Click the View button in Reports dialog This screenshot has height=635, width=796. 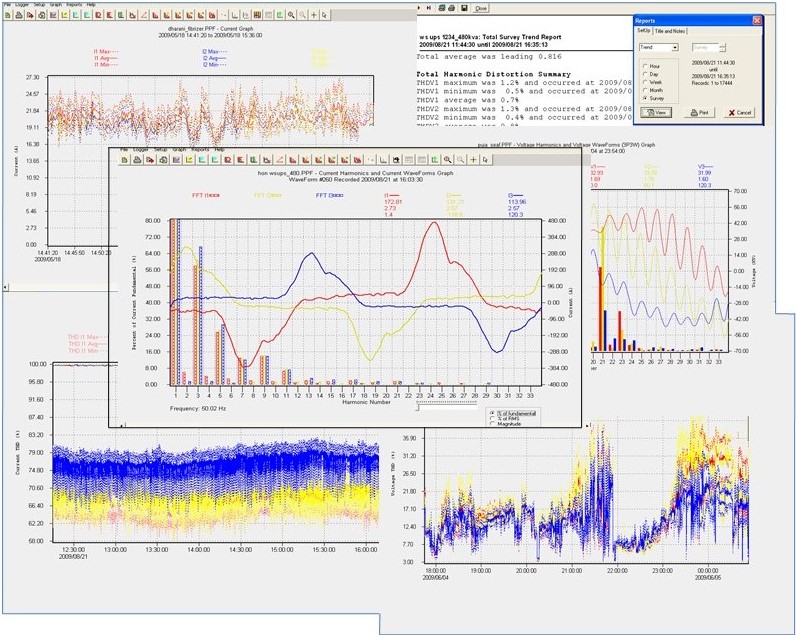point(656,113)
